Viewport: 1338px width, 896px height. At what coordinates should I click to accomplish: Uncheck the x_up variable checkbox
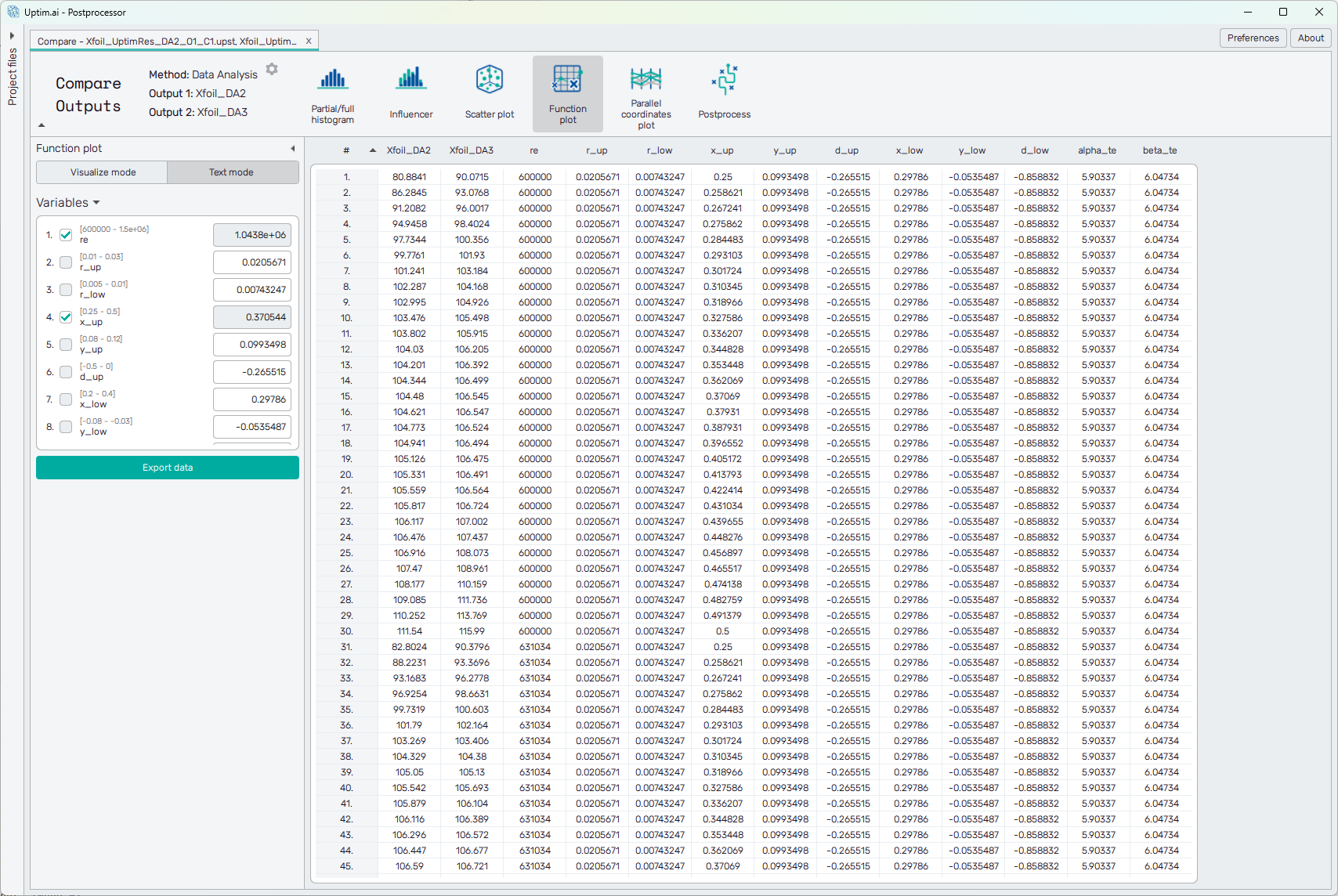click(x=66, y=317)
